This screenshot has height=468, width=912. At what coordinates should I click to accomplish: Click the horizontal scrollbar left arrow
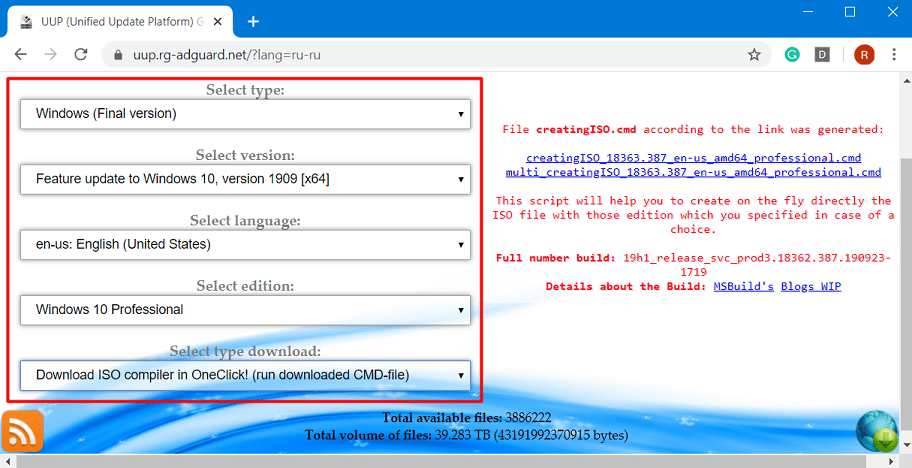tap(6, 462)
